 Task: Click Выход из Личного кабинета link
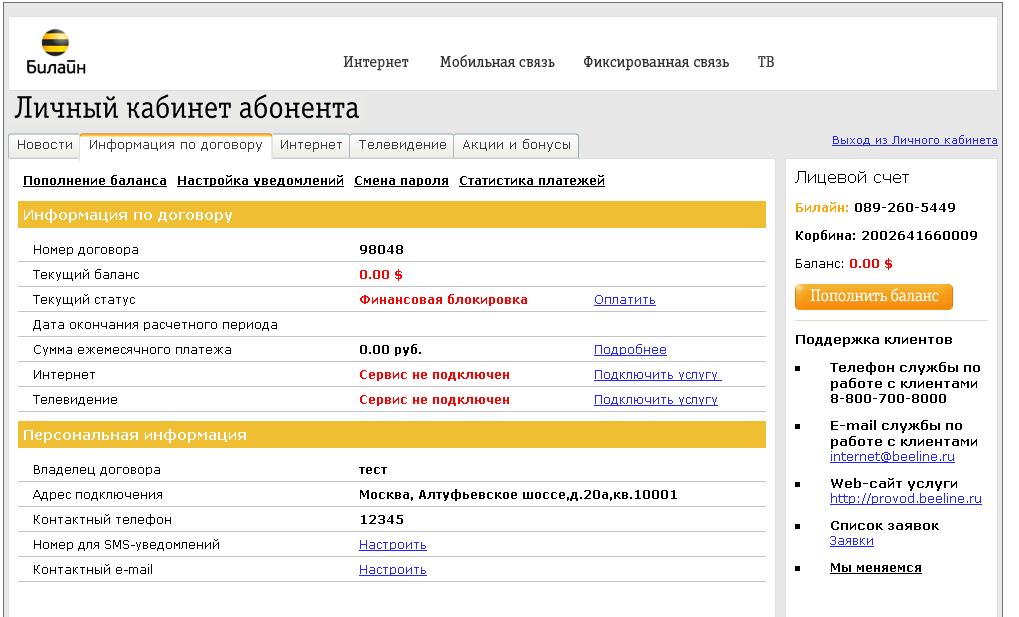coord(914,140)
